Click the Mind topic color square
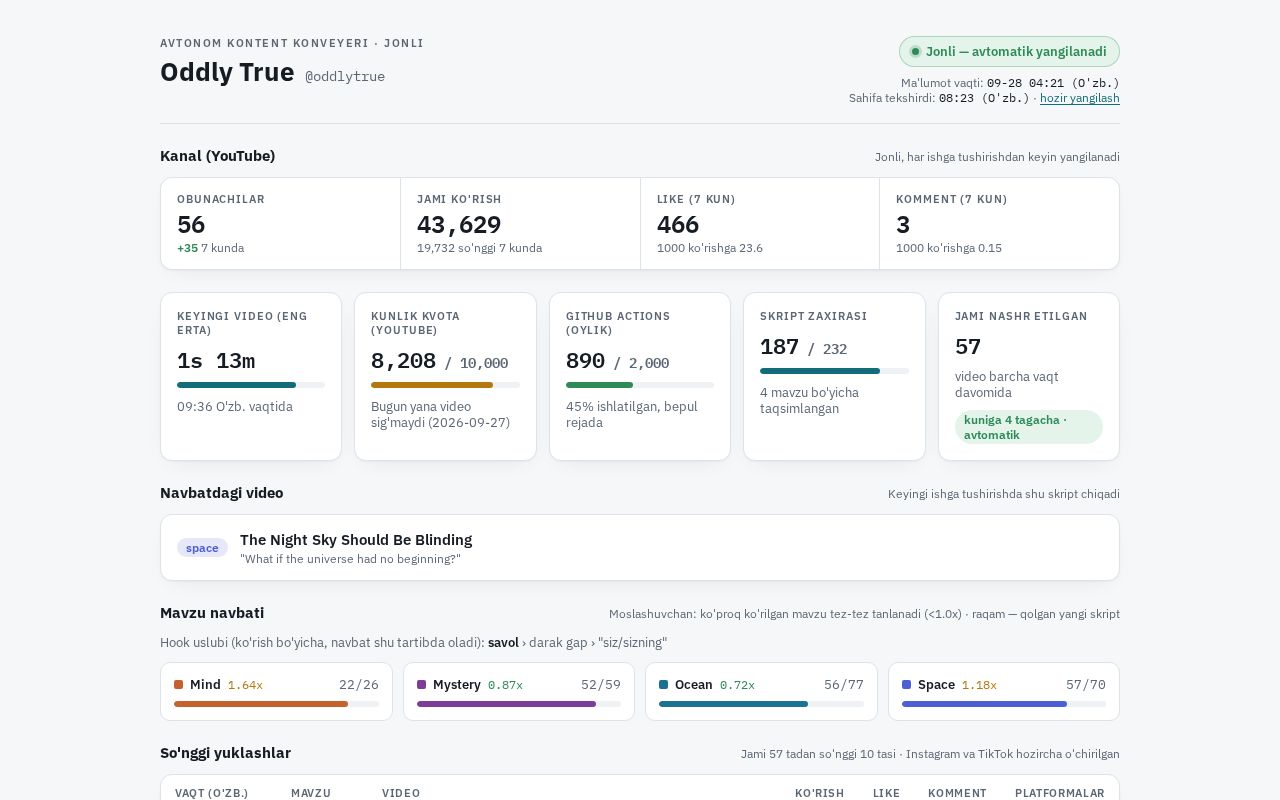The height and width of the screenshot is (800, 1280). coord(179,685)
